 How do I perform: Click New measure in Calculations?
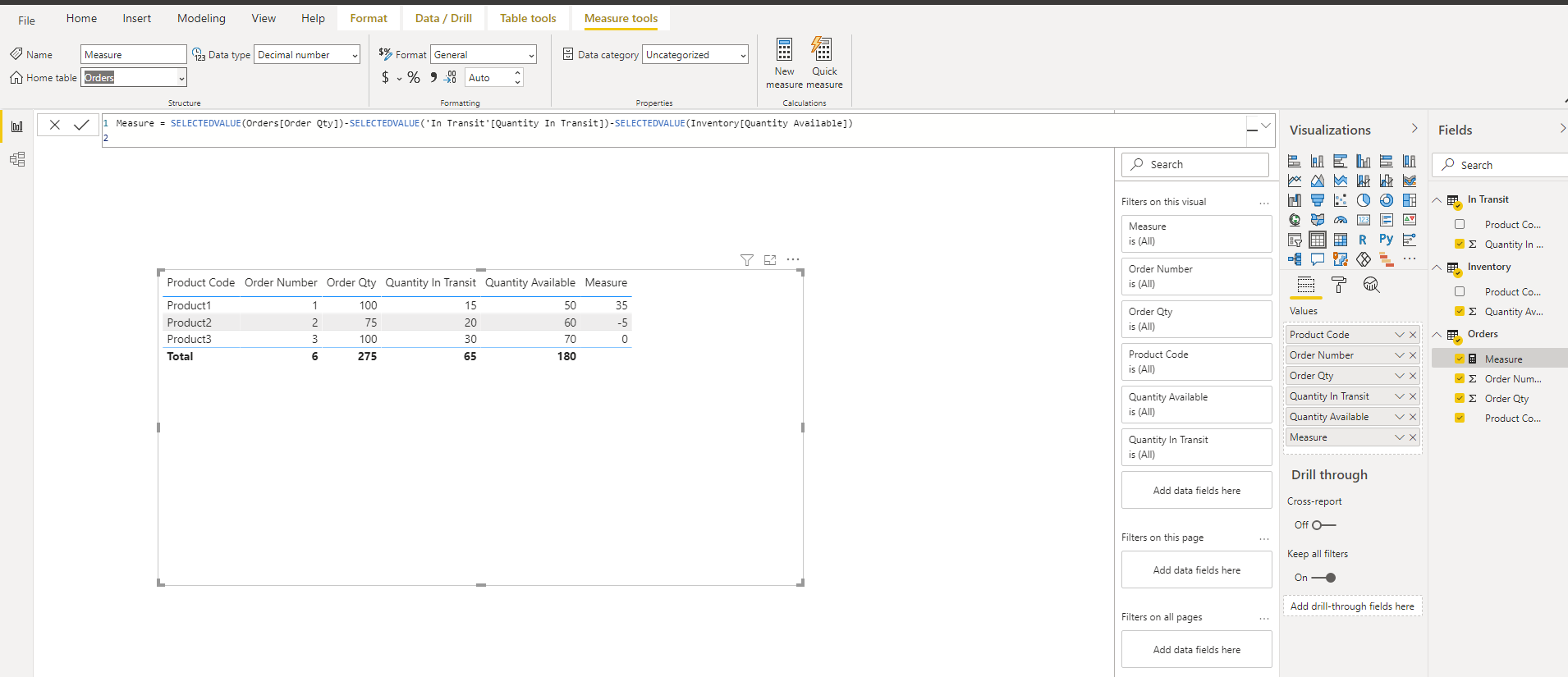pyautogui.click(x=784, y=63)
